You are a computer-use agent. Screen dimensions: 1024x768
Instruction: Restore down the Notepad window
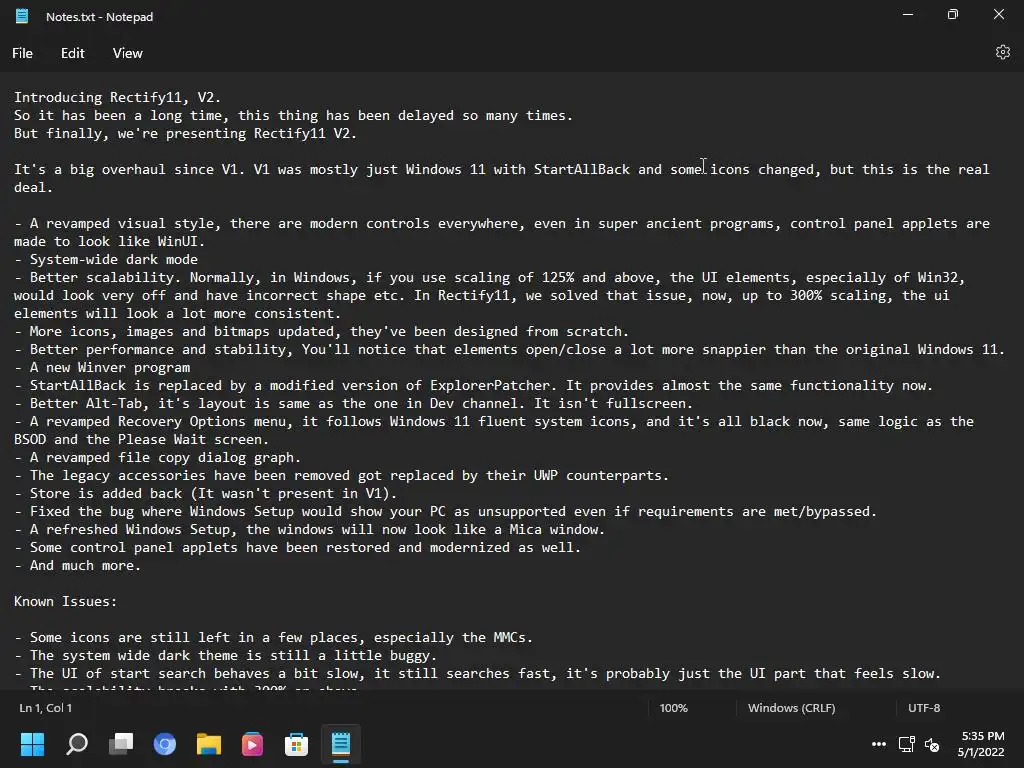click(953, 14)
